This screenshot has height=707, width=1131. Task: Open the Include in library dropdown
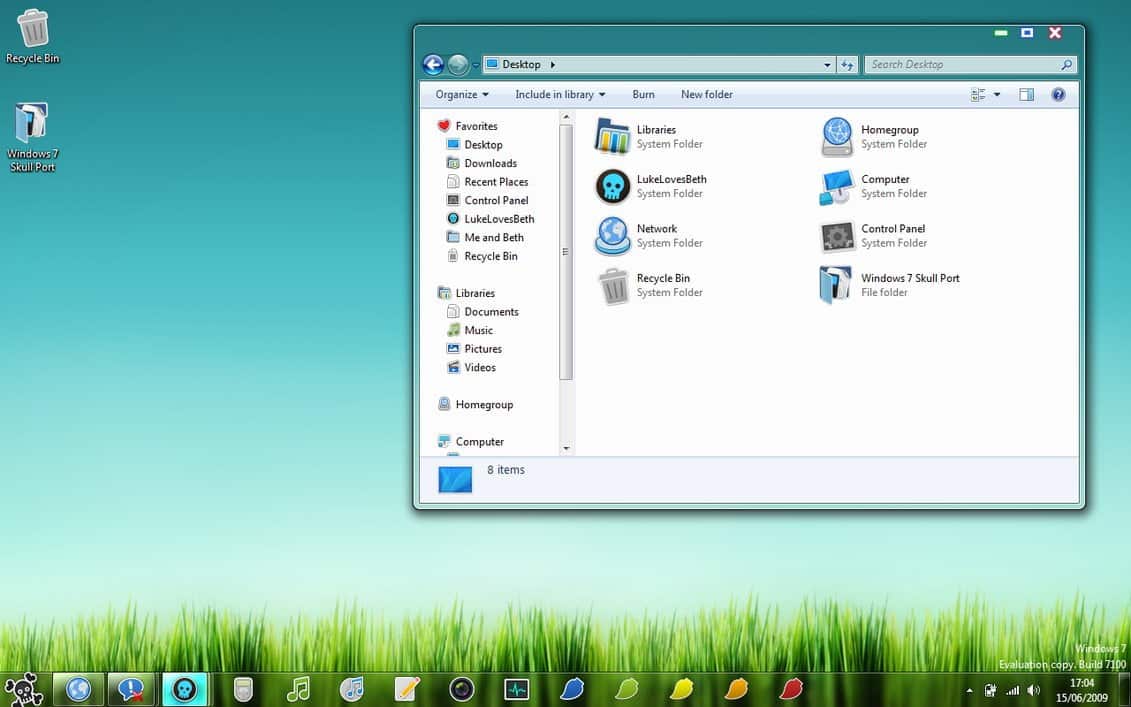558,93
